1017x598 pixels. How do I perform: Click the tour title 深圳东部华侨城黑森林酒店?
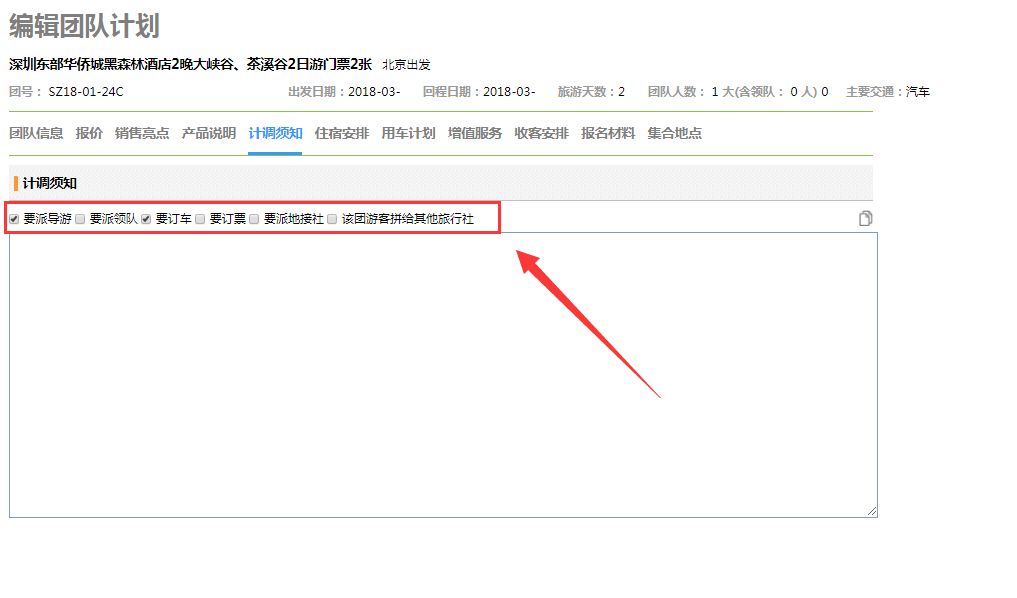(x=191, y=64)
